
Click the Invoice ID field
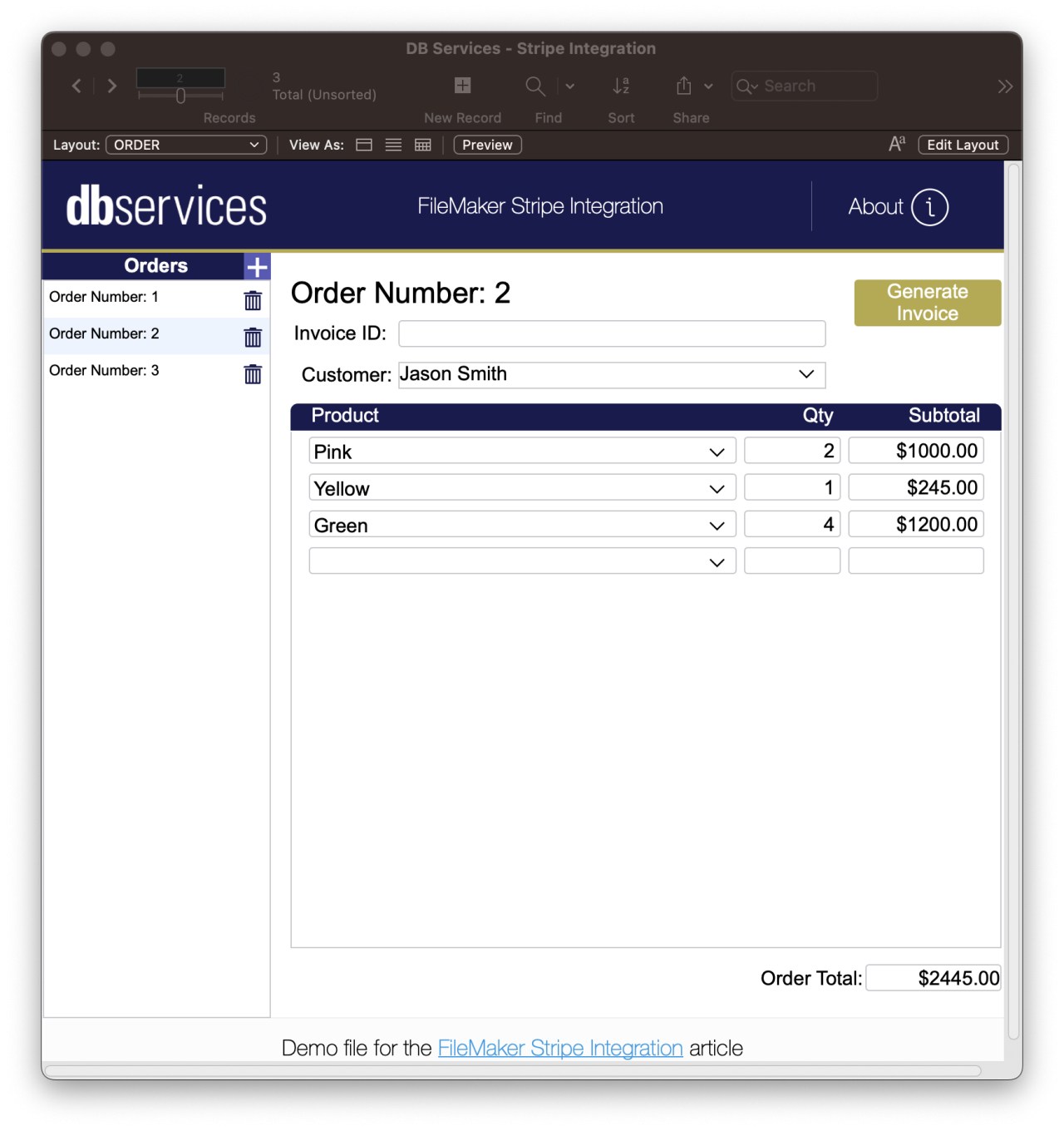click(x=612, y=333)
